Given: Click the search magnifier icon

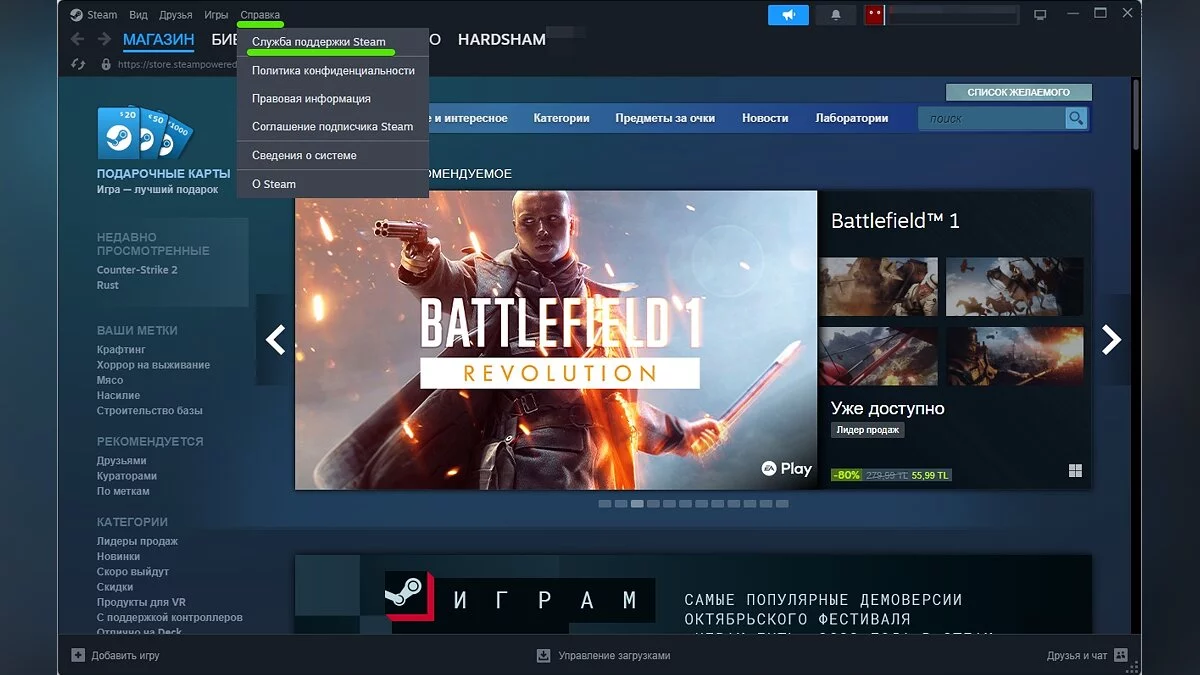Looking at the screenshot, I should 1076,119.
